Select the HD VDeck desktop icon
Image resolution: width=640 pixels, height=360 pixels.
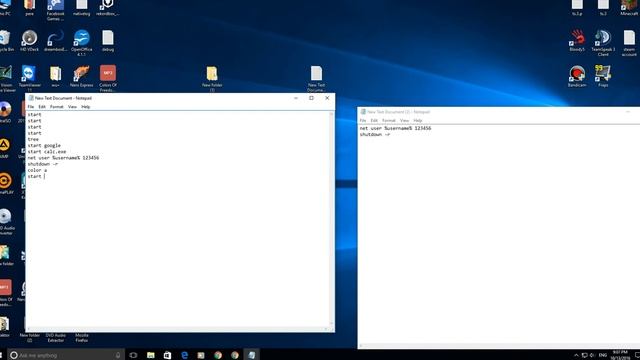pyautogui.click(x=29, y=40)
